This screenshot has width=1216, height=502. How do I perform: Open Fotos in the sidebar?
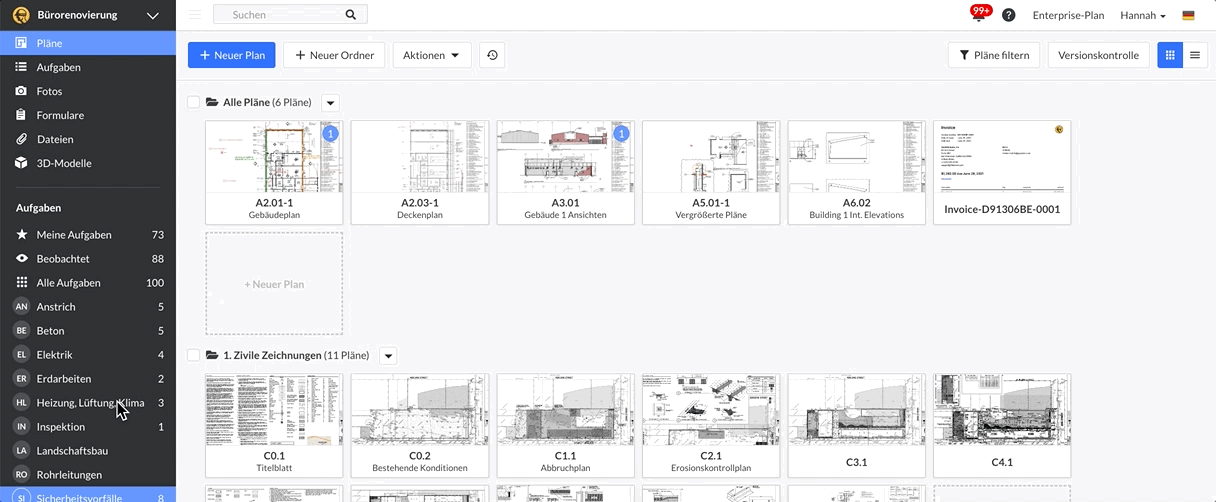(x=49, y=91)
